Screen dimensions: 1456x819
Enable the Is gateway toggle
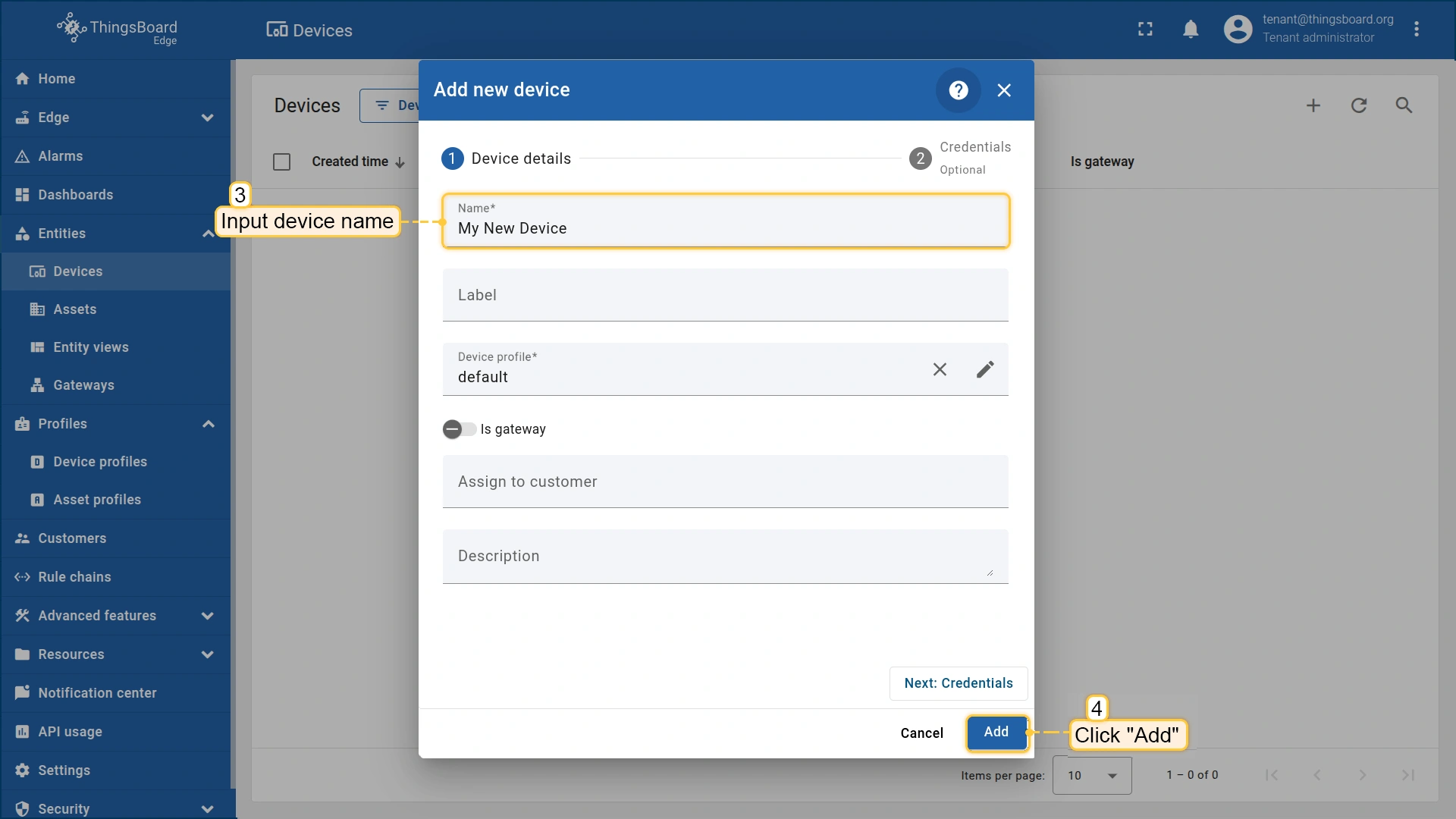[459, 429]
